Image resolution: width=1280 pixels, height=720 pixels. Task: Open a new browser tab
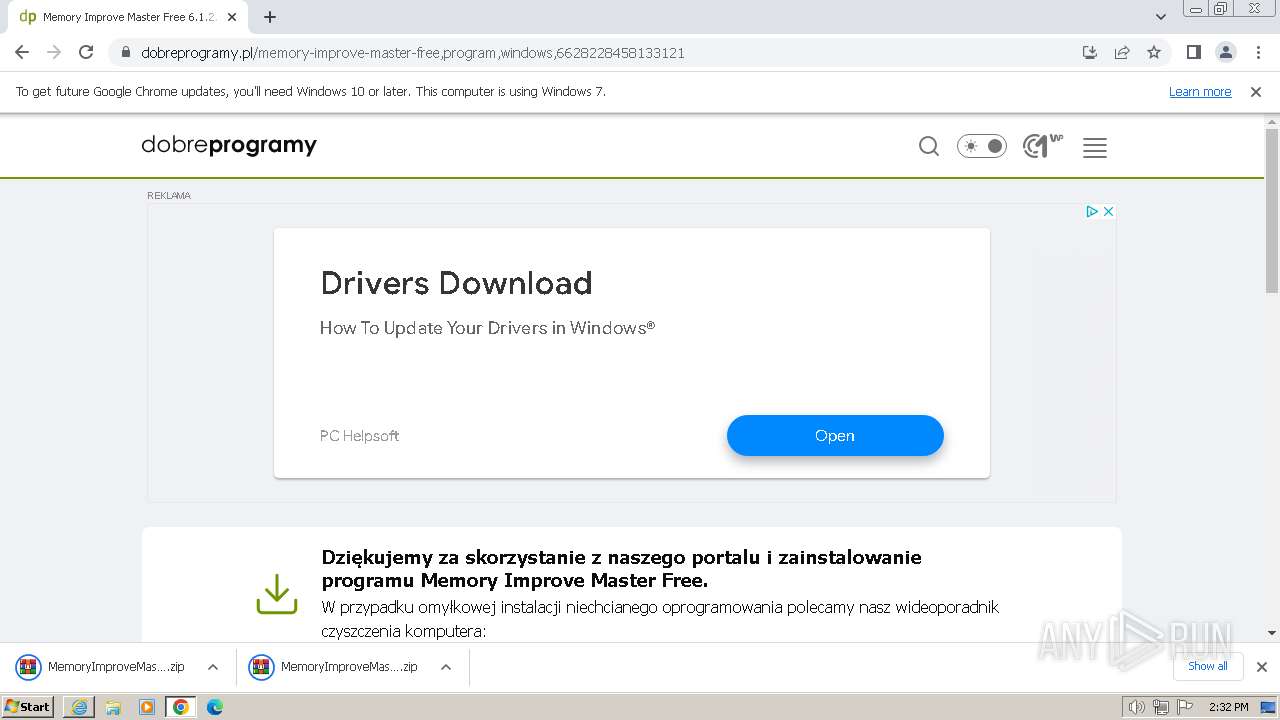click(x=270, y=17)
